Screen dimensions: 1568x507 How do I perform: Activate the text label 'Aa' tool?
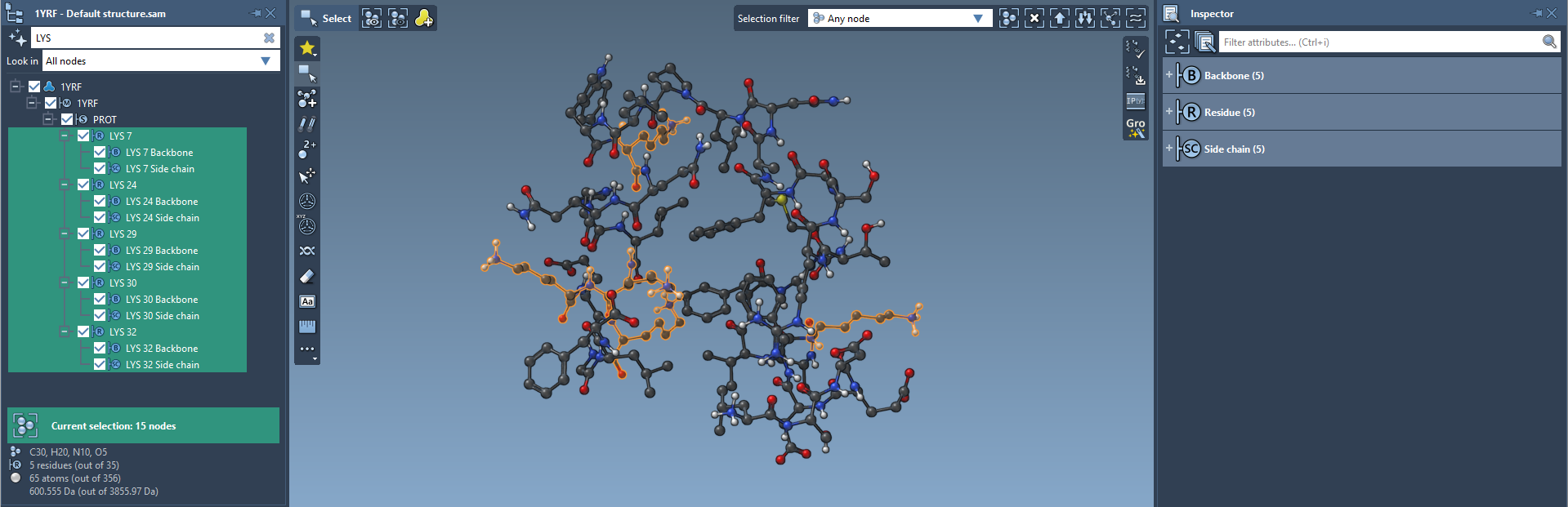[x=307, y=302]
